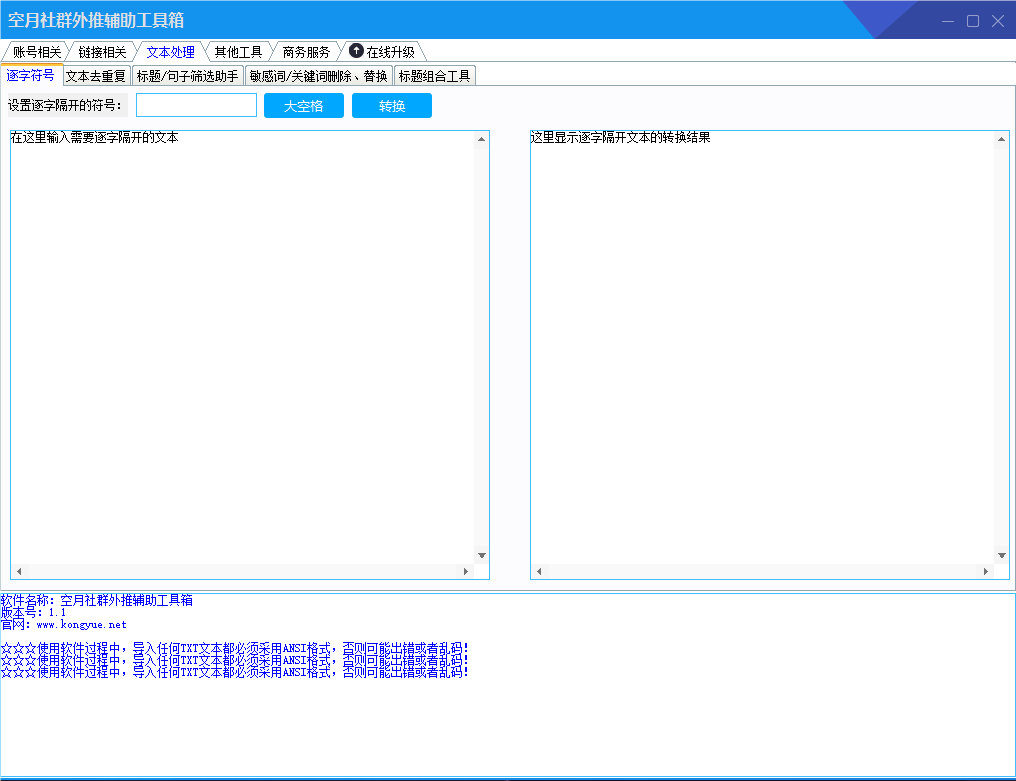Open the 账号相关 tab
1016x781 pixels.
tap(37, 52)
